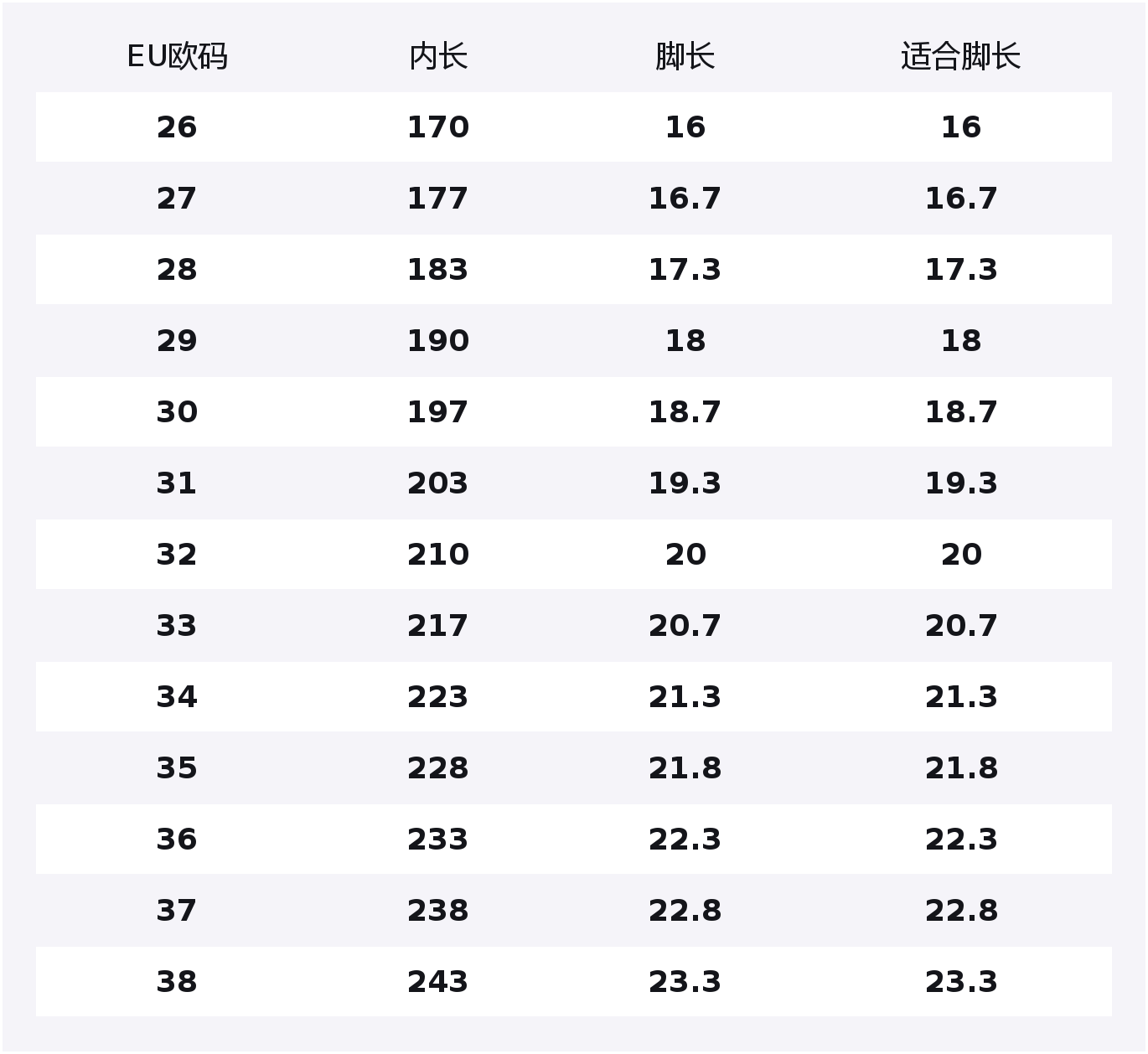The width and height of the screenshot is (1148, 1054).
Task: Click inner length value 190
Action: [438, 341]
